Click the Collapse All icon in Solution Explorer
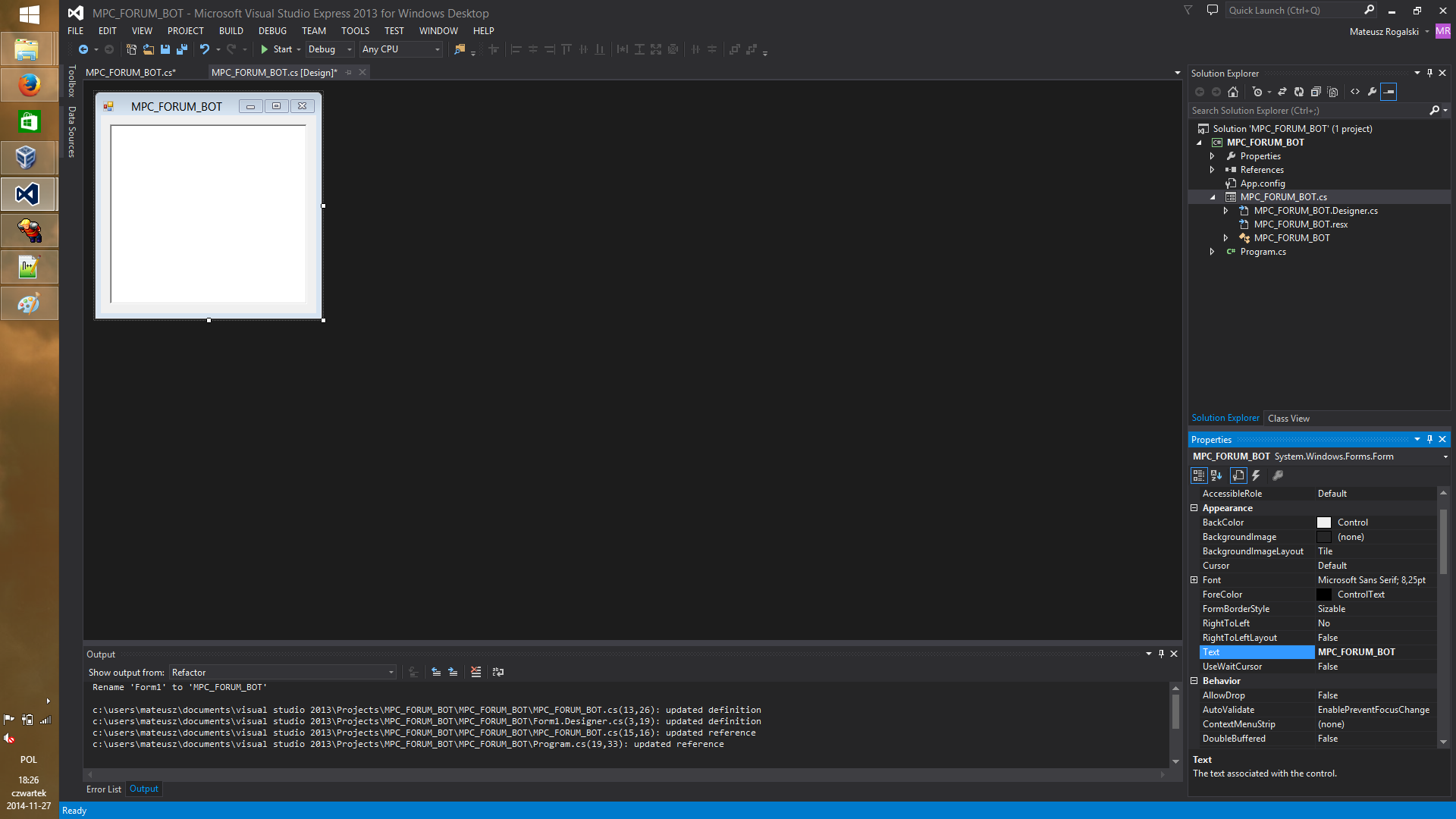 tap(1316, 92)
